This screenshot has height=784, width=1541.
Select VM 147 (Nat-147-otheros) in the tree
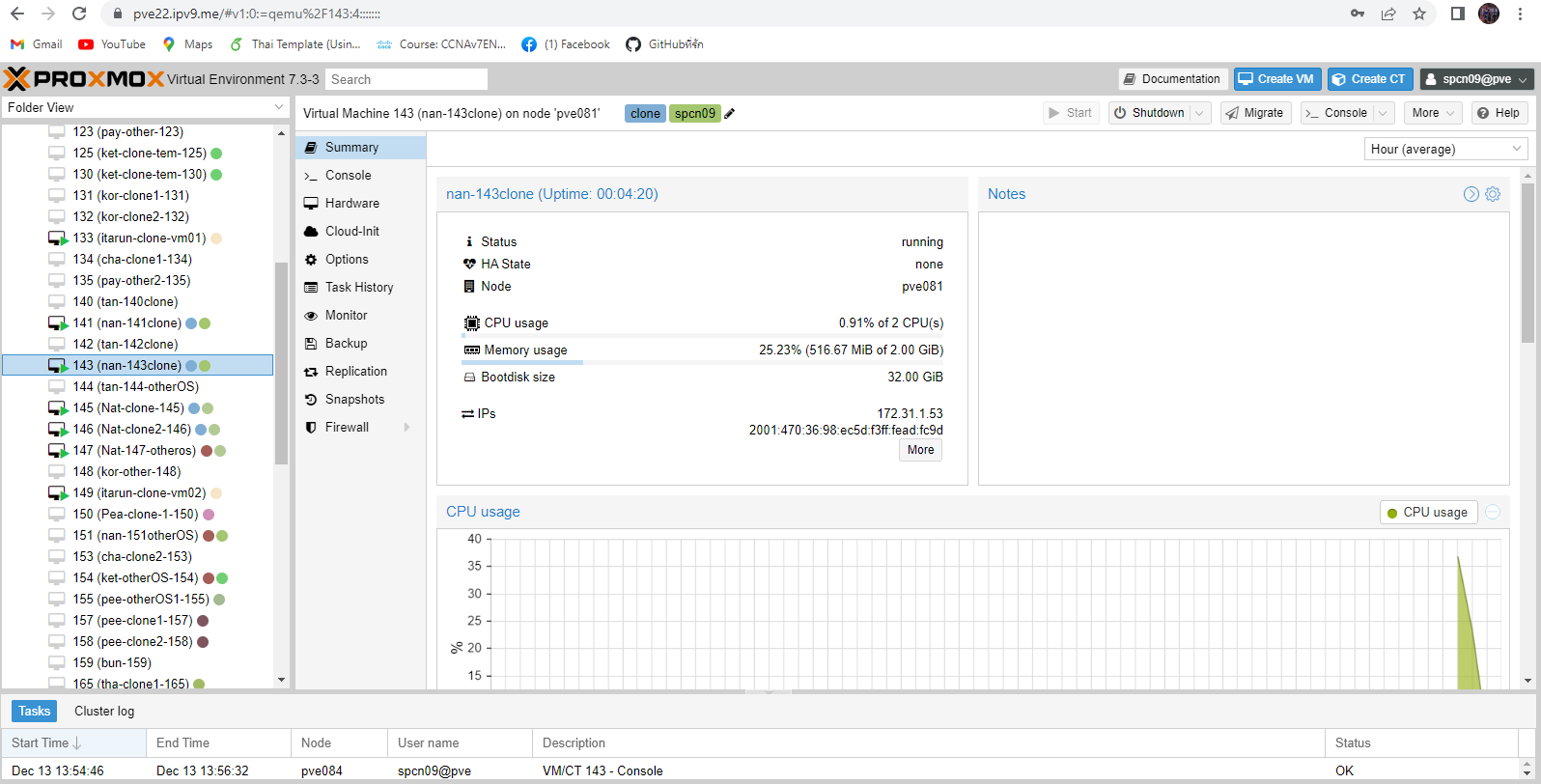point(137,451)
